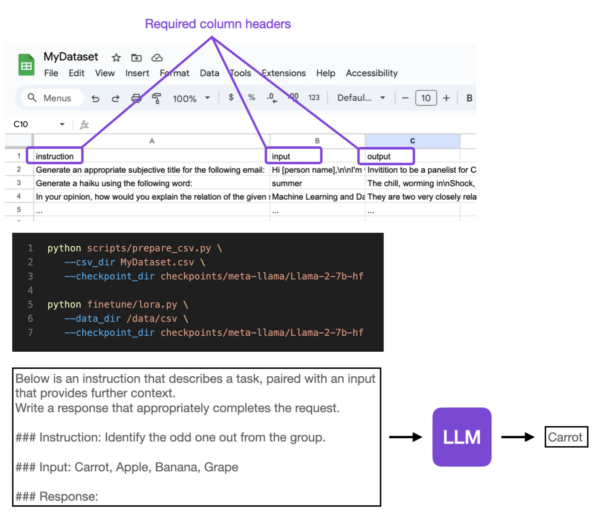Image resolution: width=600 pixels, height=530 pixels.
Task: Open the View menu
Action: pyautogui.click(x=104, y=73)
